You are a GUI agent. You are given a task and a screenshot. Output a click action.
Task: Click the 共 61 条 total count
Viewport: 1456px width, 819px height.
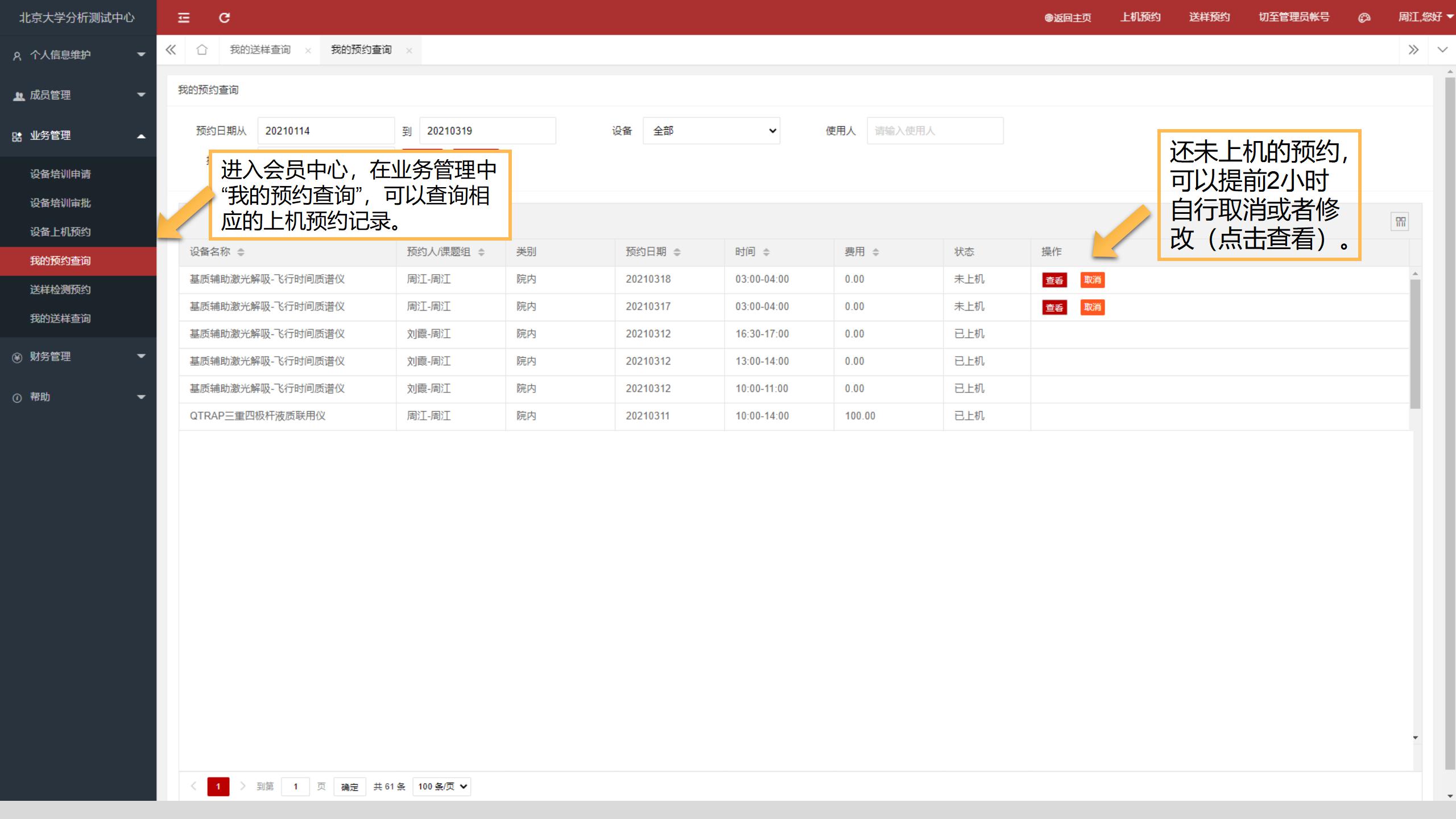tap(389, 787)
